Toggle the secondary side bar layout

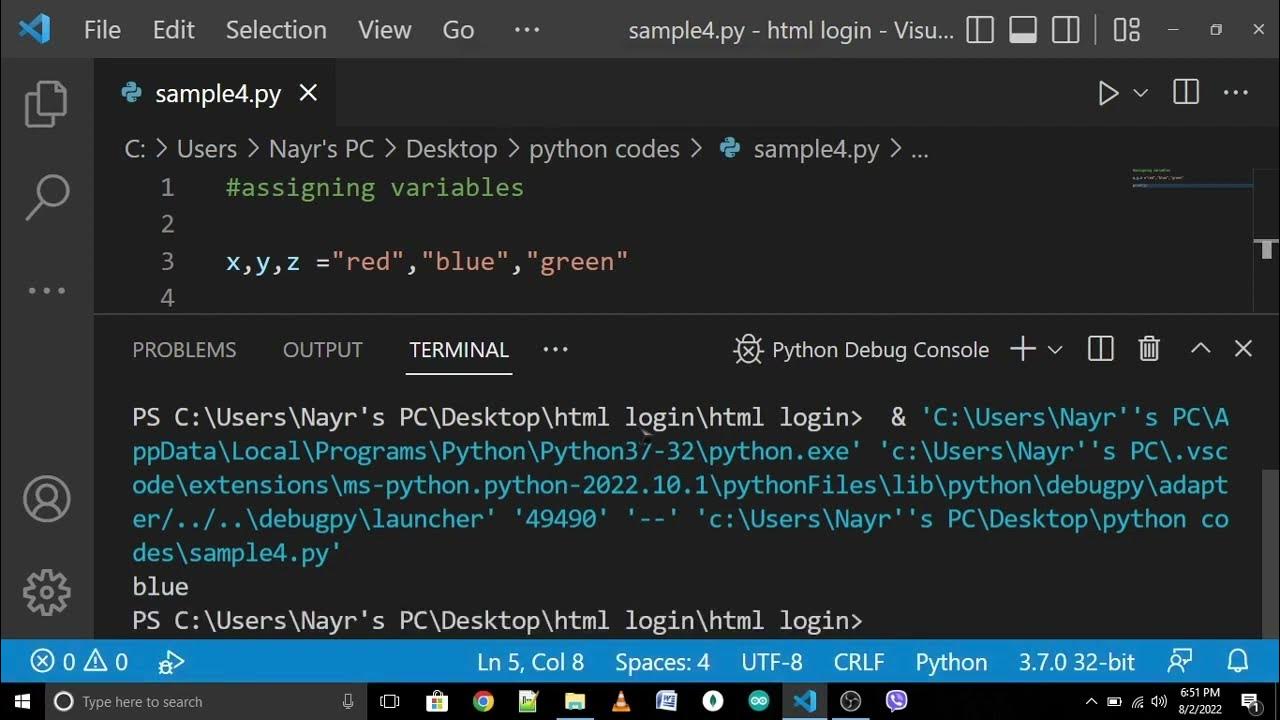(x=1066, y=30)
